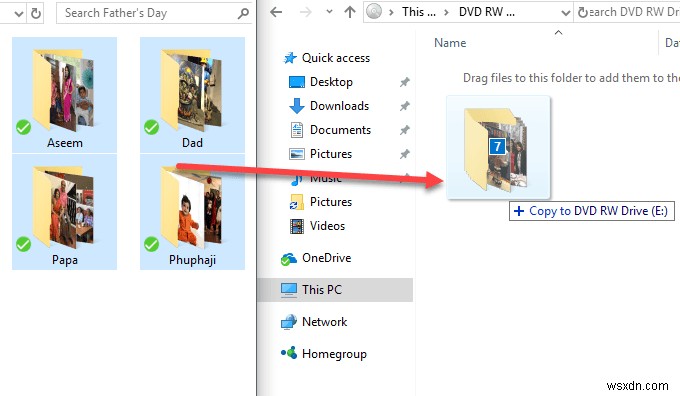Sort by the Name column header
This screenshot has height=396, width=680.
click(x=450, y=43)
